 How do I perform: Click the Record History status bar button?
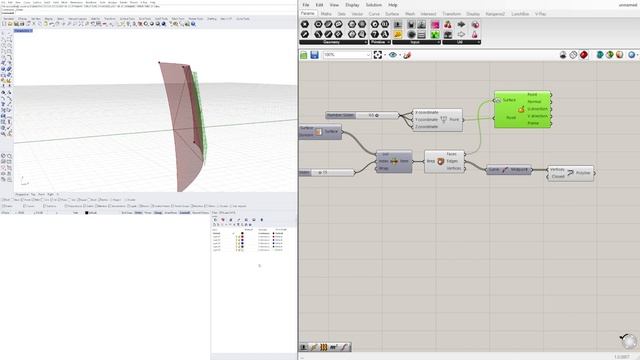point(200,213)
